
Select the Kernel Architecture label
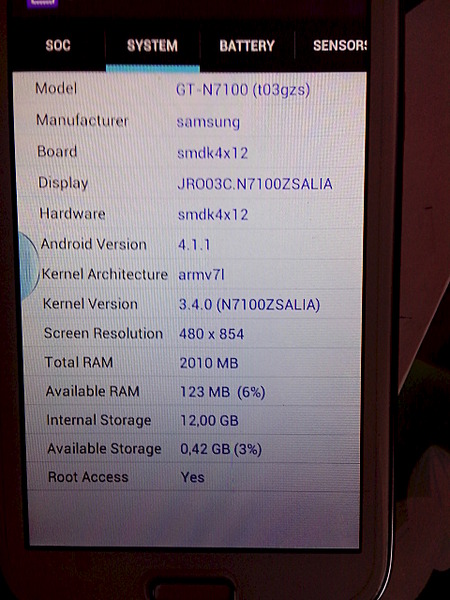[105, 274]
